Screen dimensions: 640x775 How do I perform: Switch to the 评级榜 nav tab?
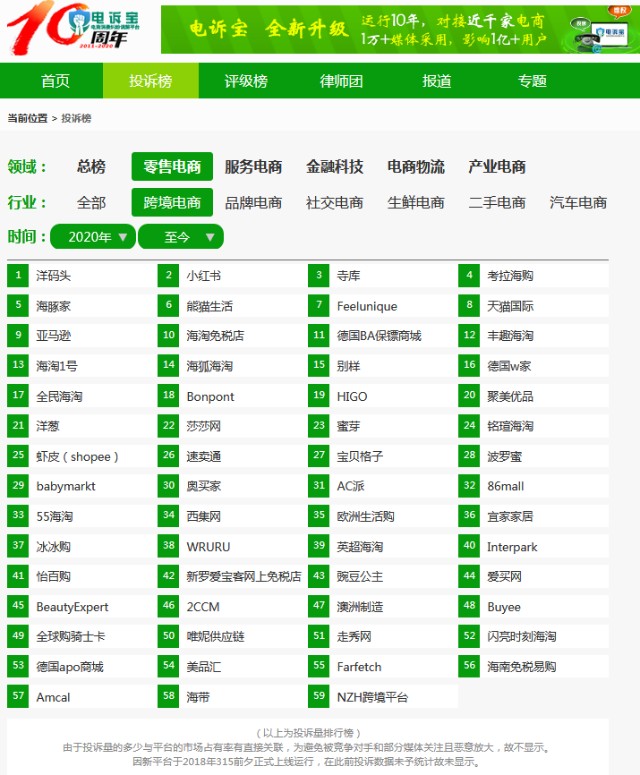[246, 81]
